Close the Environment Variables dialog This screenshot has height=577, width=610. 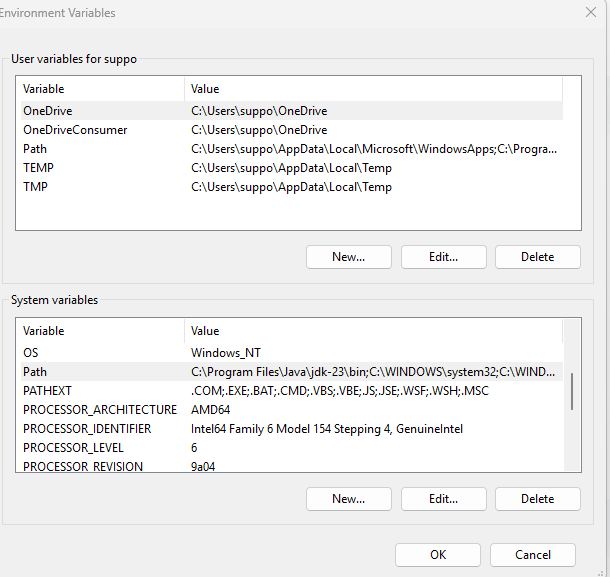tap(591, 12)
